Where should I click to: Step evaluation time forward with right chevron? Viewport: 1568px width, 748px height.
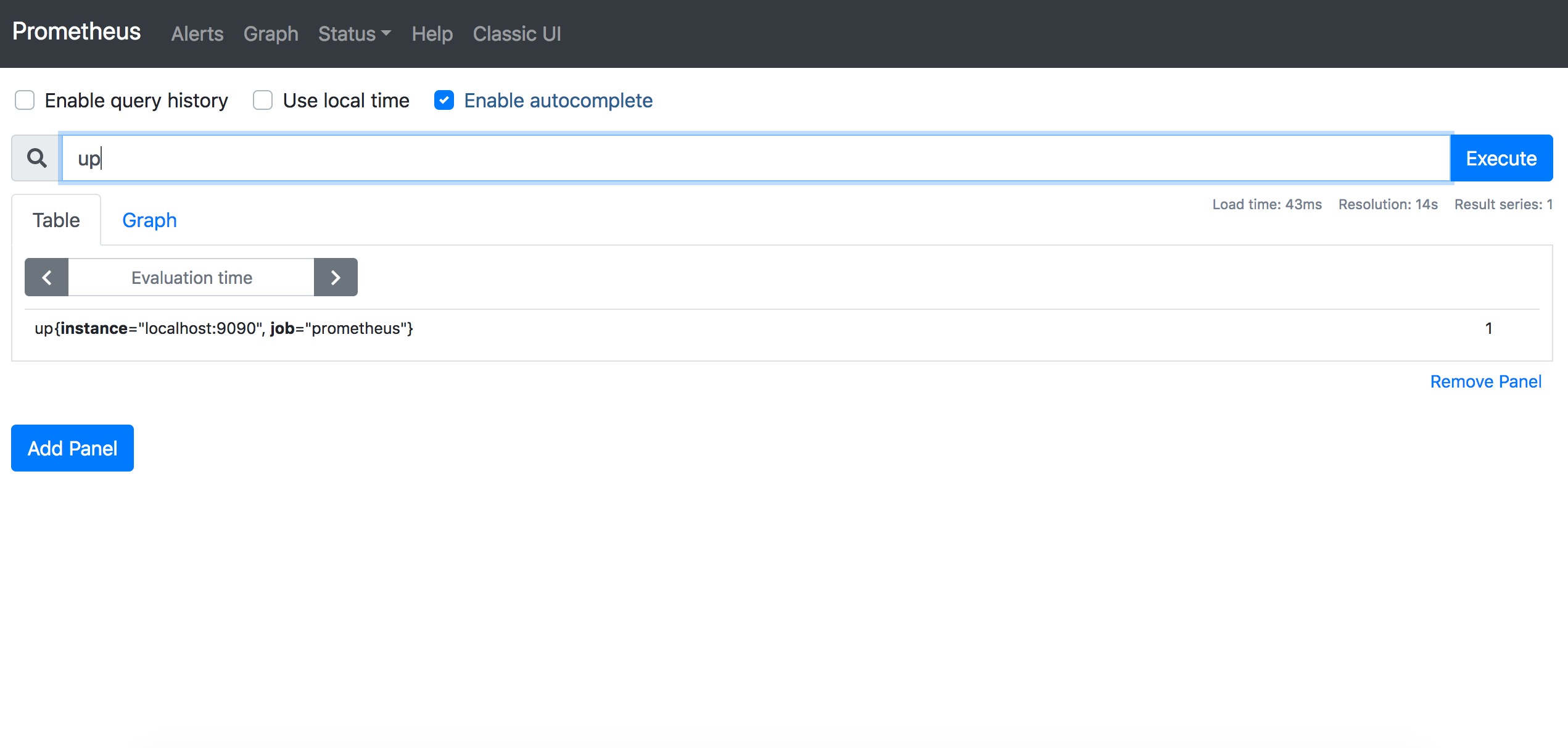coord(336,278)
